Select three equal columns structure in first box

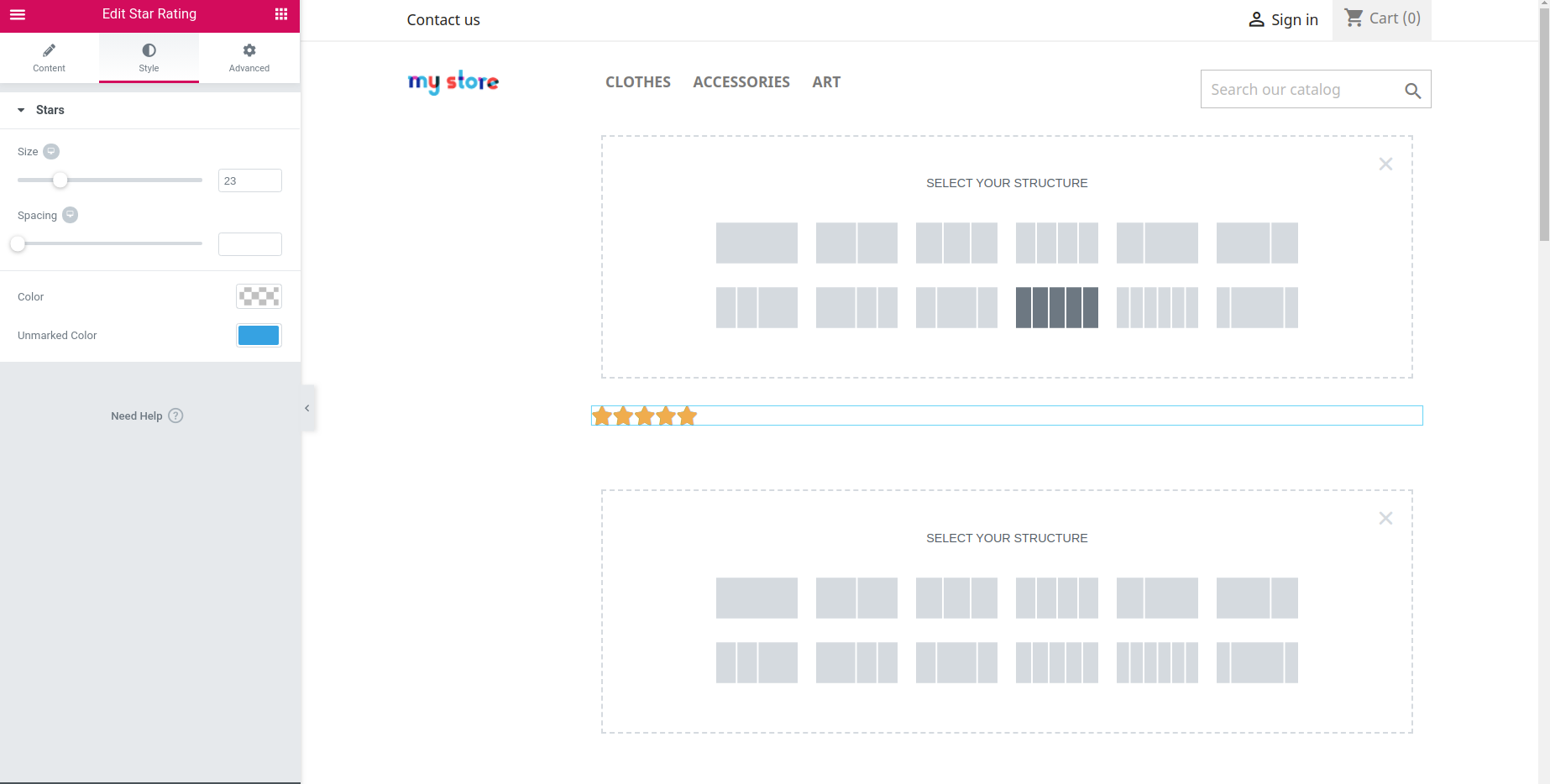[x=956, y=243]
